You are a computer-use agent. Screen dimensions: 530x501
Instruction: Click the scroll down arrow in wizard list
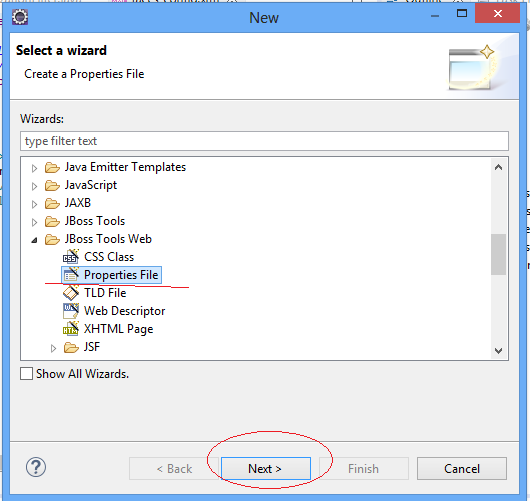[x=498, y=351]
